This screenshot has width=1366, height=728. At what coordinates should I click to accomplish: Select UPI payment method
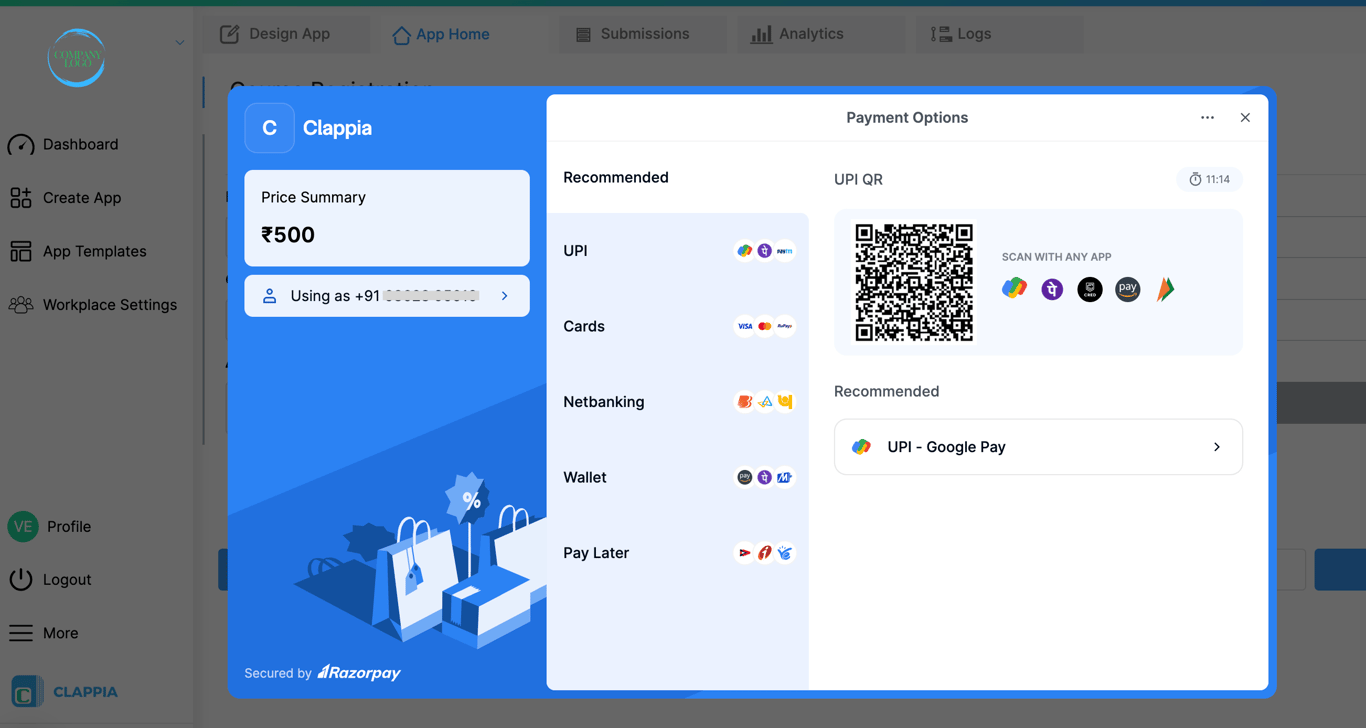coord(678,251)
